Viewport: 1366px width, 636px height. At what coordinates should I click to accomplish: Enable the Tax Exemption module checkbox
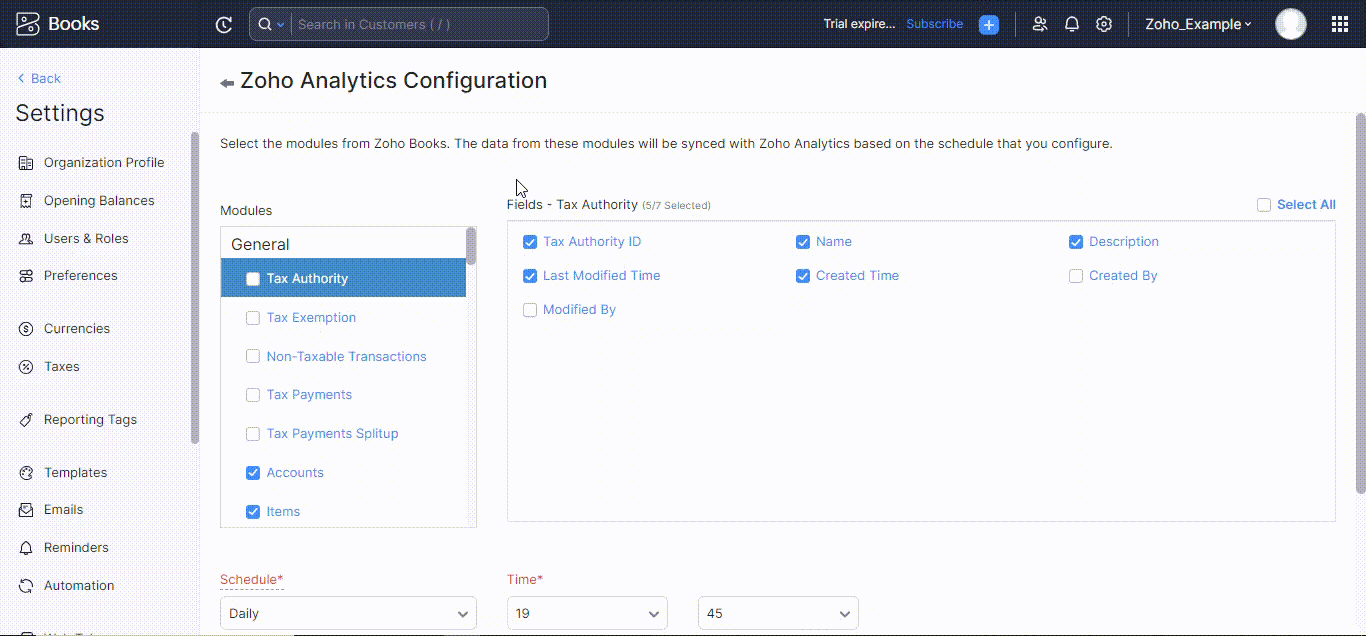[252, 317]
